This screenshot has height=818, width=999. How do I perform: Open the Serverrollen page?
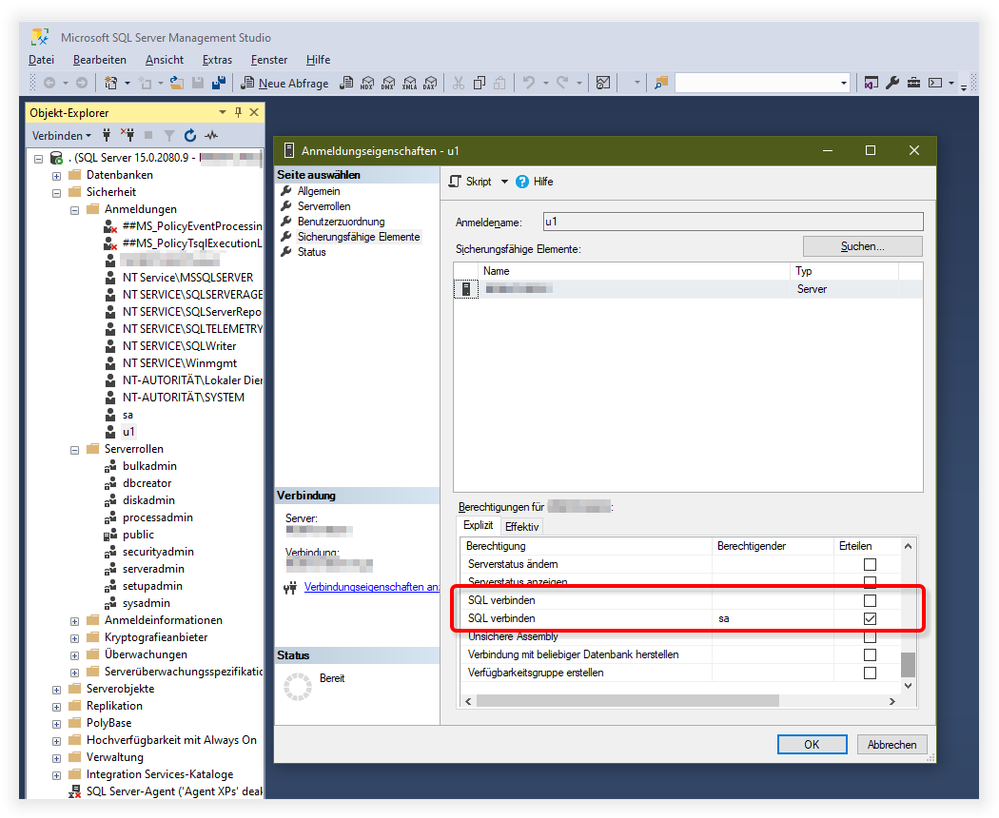tap(324, 206)
